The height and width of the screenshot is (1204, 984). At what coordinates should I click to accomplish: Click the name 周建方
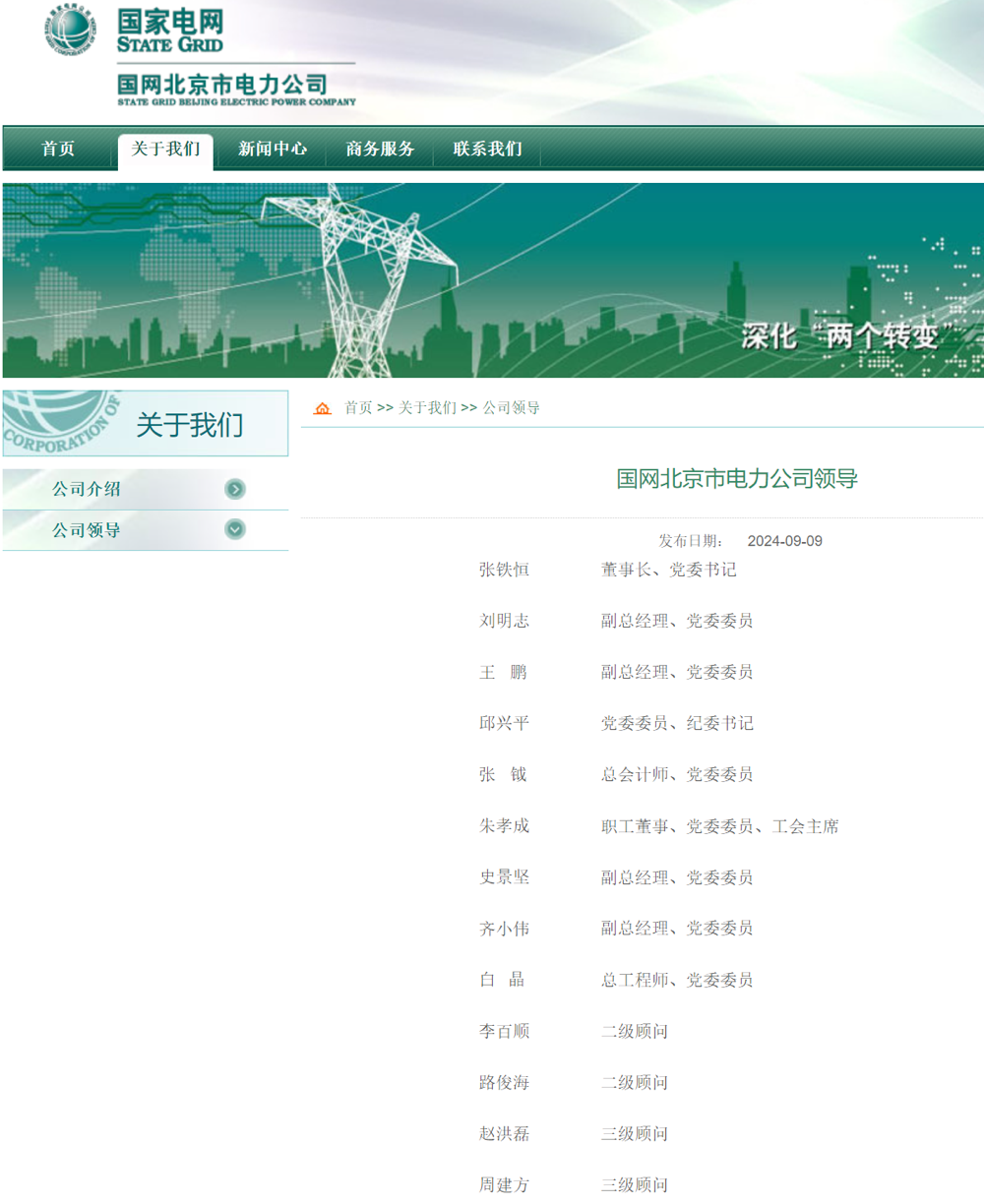(504, 1184)
